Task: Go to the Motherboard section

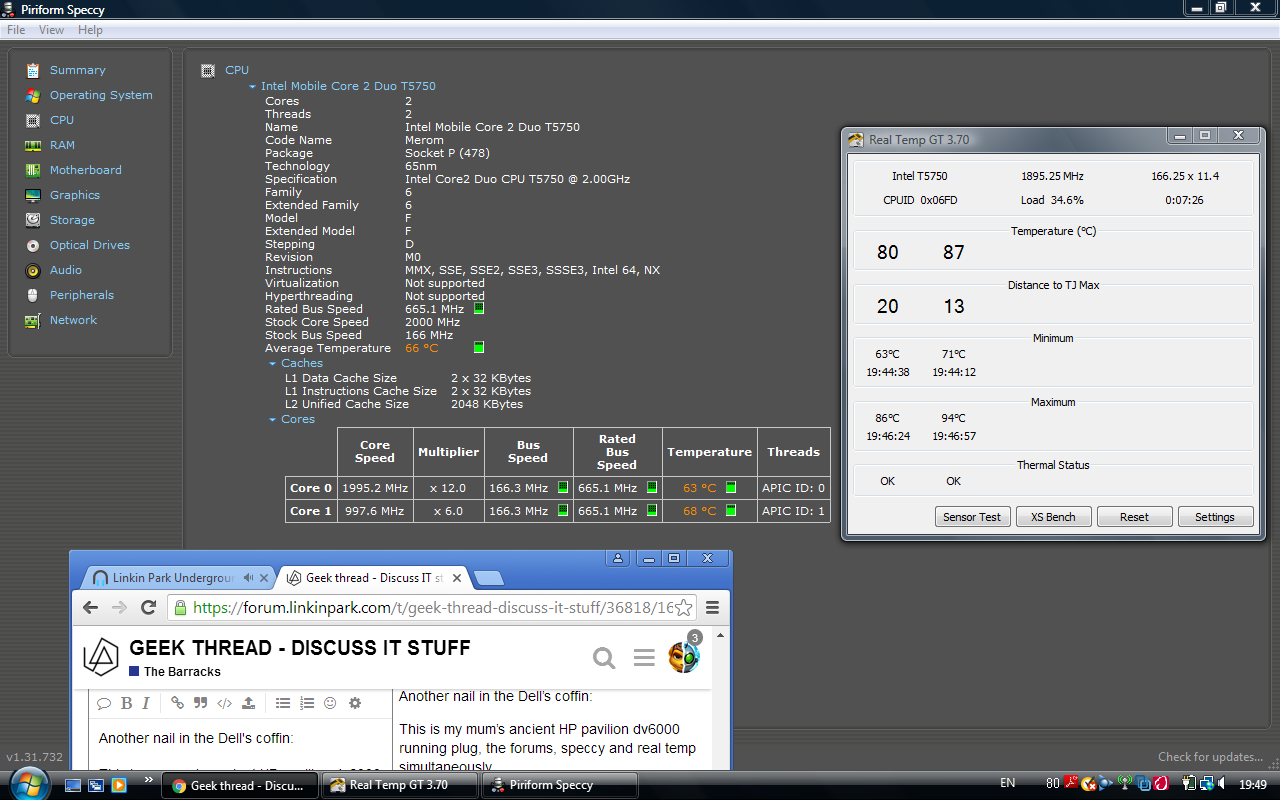Action: pyautogui.click(x=85, y=170)
